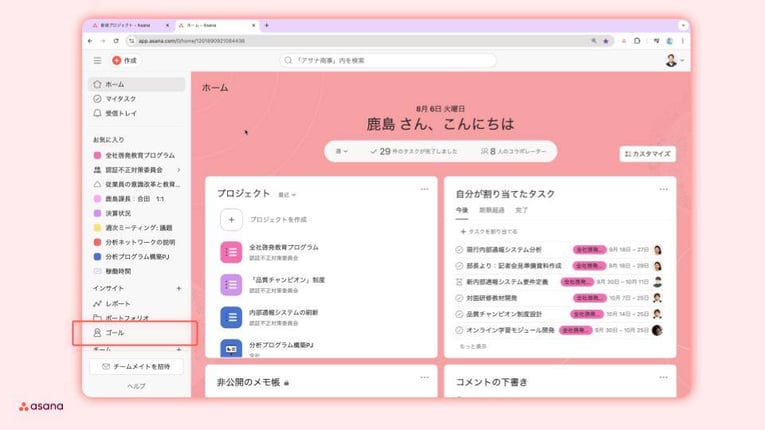The width and height of the screenshot is (765, 430).
Task: Open the プロジェクト widget more-options ellipsis
Action: (424, 189)
